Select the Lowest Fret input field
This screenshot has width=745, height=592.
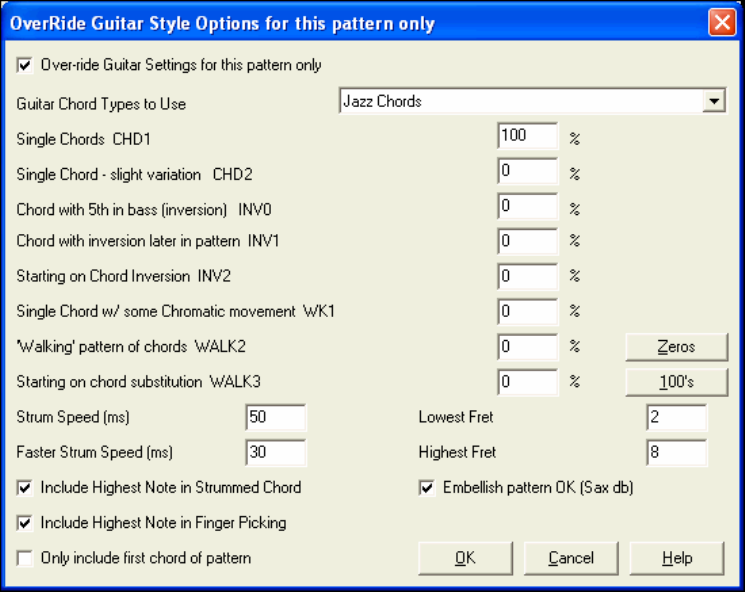pyautogui.click(x=676, y=418)
